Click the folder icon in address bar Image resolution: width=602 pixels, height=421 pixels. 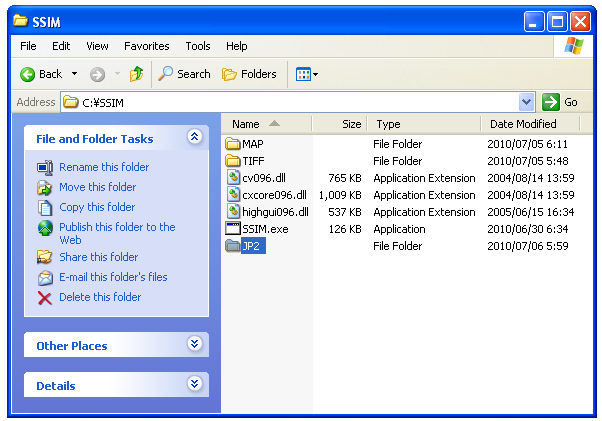(71, 102)
